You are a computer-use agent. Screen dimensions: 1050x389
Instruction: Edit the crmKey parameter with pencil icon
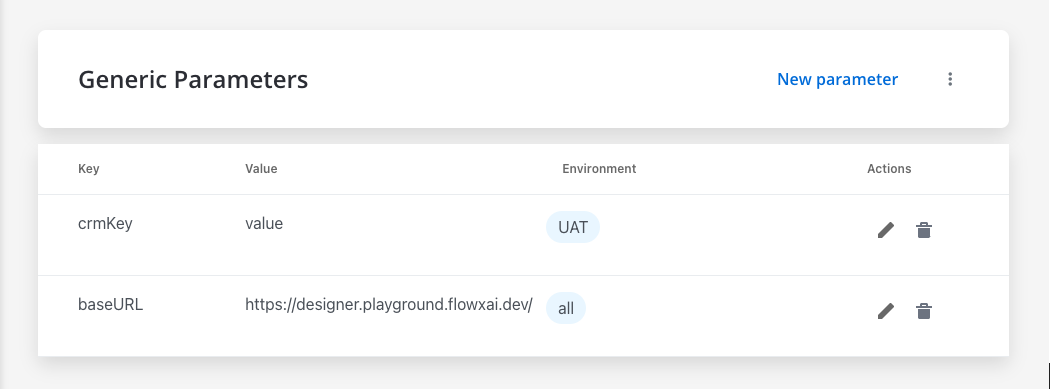(x=885, y=230)
